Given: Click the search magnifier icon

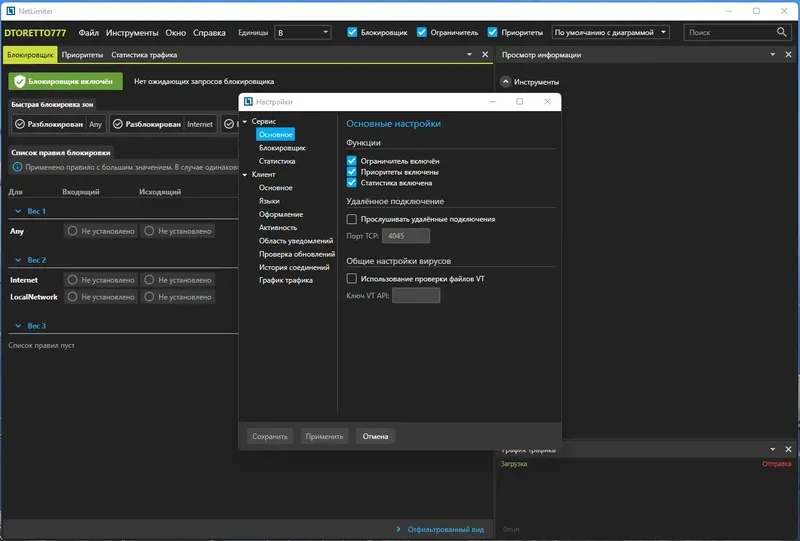Looking at the screenshot, I should click(x=781, y=32).
